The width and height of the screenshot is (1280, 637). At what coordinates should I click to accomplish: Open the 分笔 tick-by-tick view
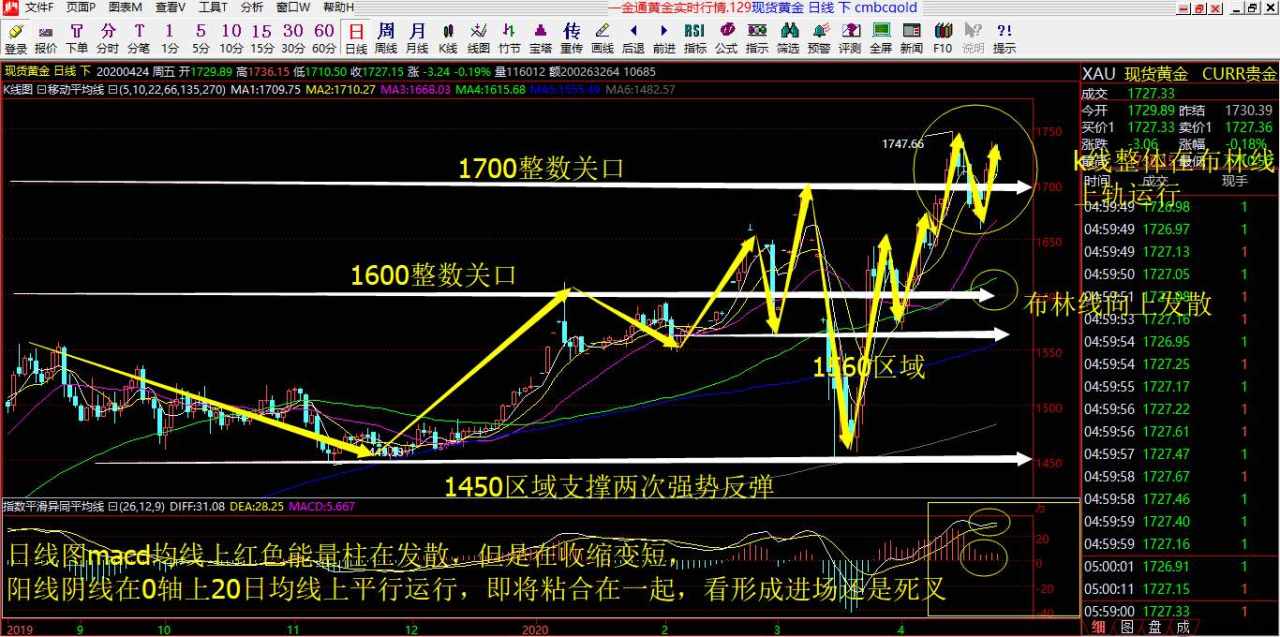139,38
